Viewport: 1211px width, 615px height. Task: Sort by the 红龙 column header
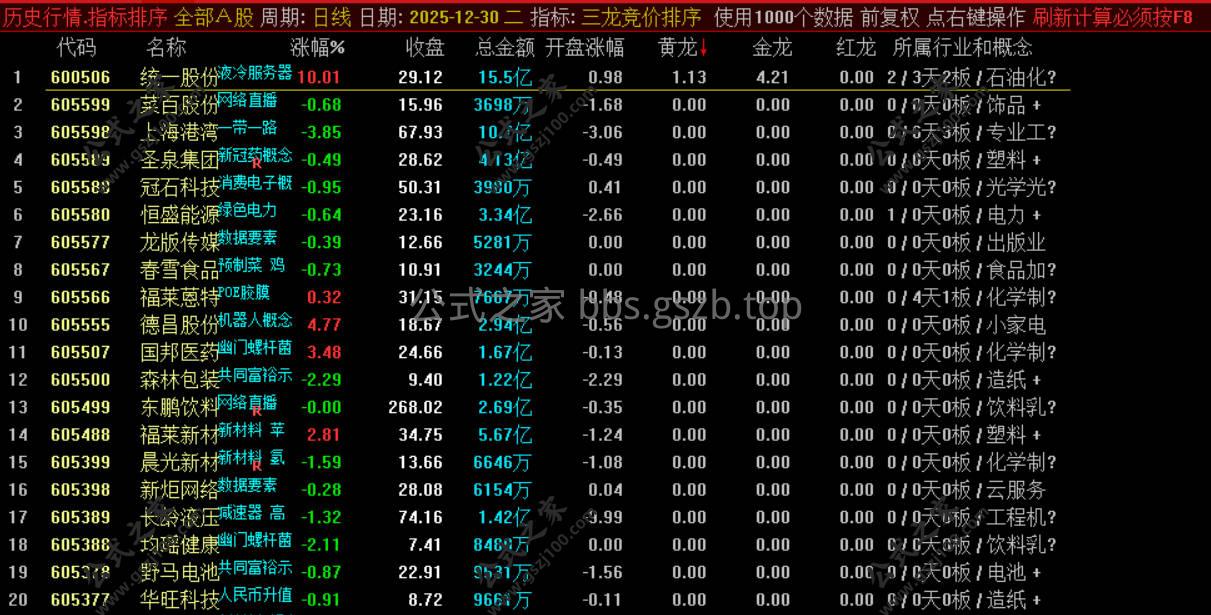click(856, 47)
